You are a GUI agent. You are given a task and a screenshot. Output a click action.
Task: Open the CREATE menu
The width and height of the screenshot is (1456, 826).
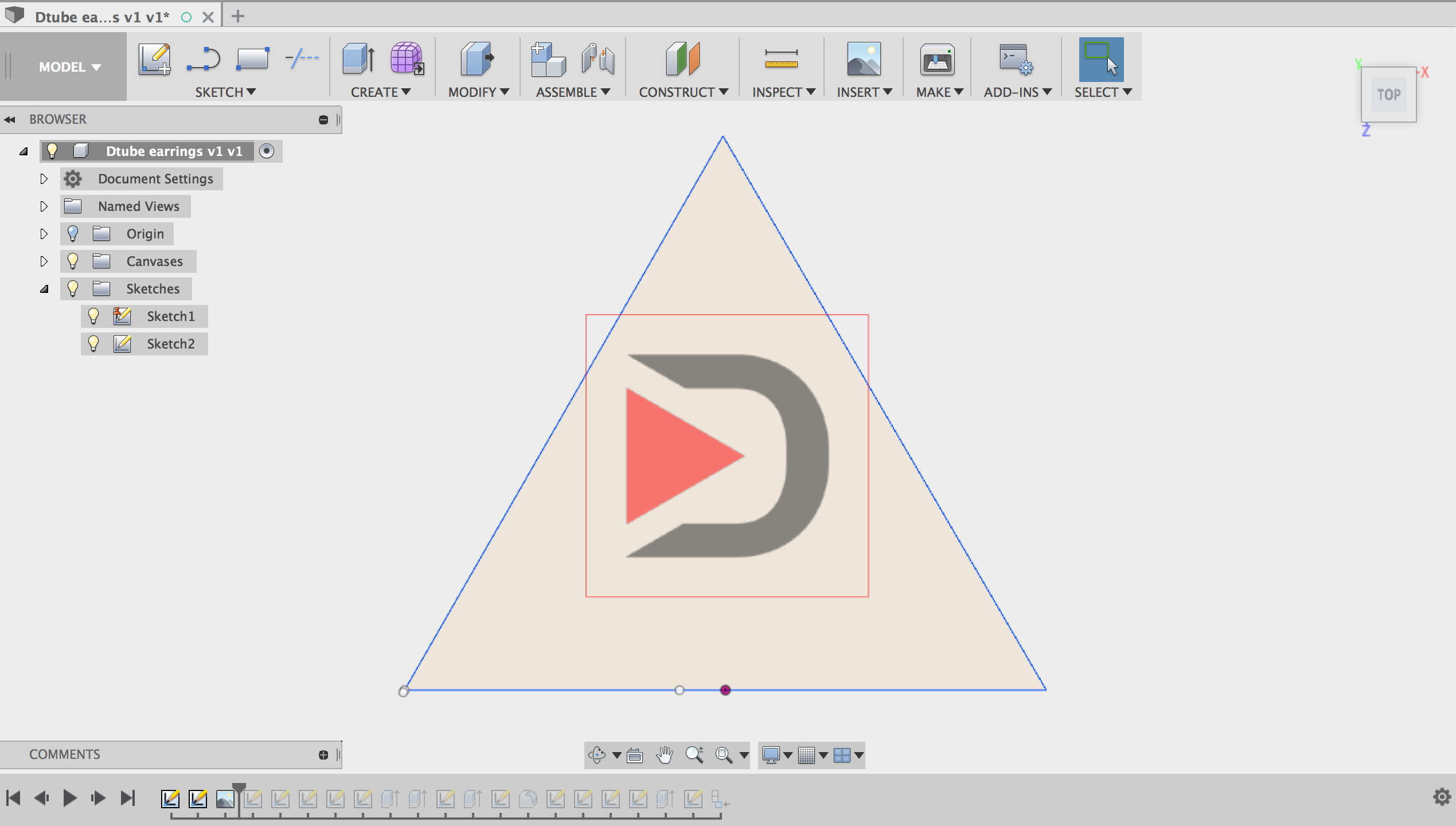click(x=381, y=92)
